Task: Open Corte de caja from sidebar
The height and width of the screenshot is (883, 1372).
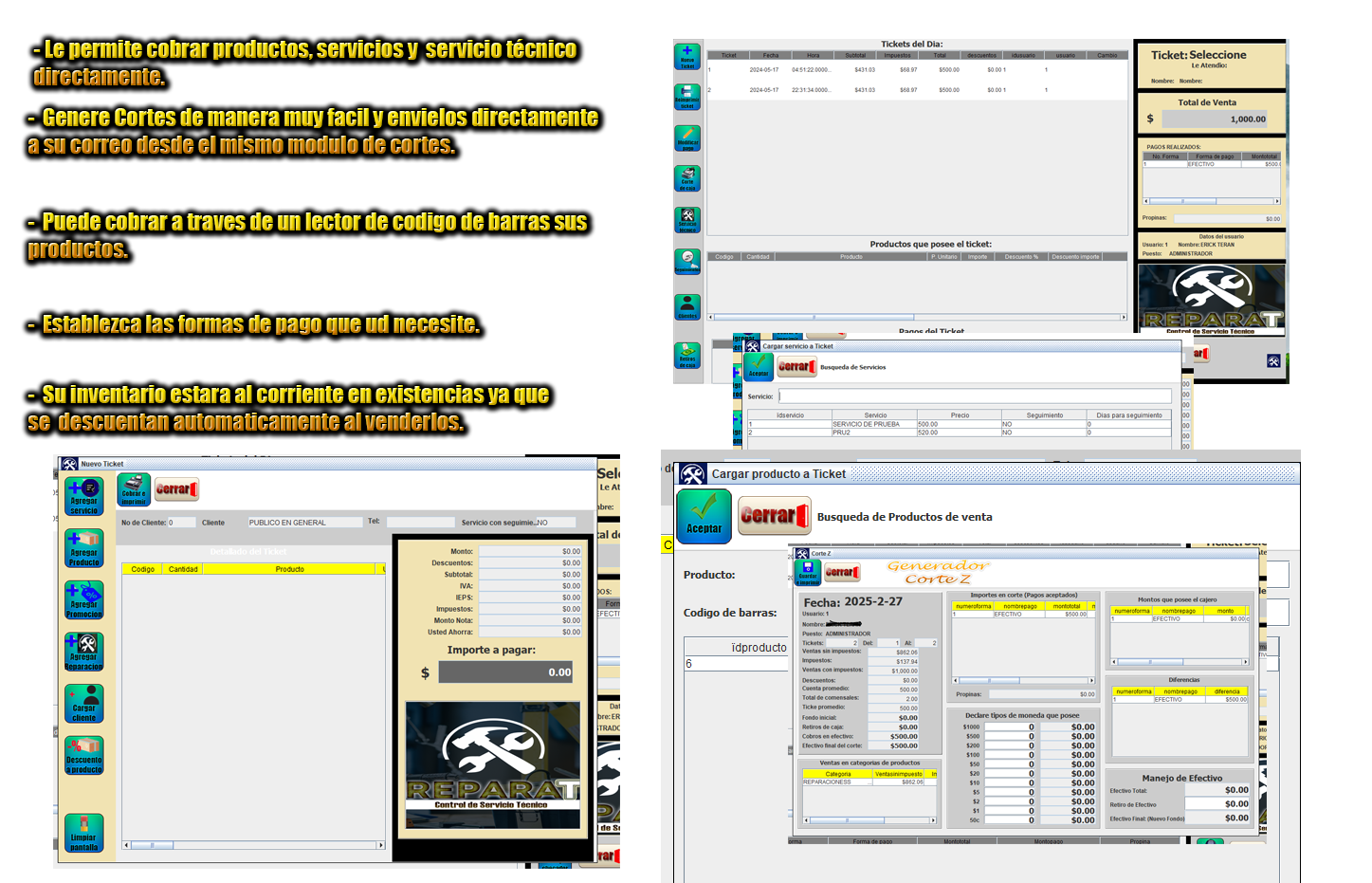Action: pyautogui.click(x=687, y=177)
